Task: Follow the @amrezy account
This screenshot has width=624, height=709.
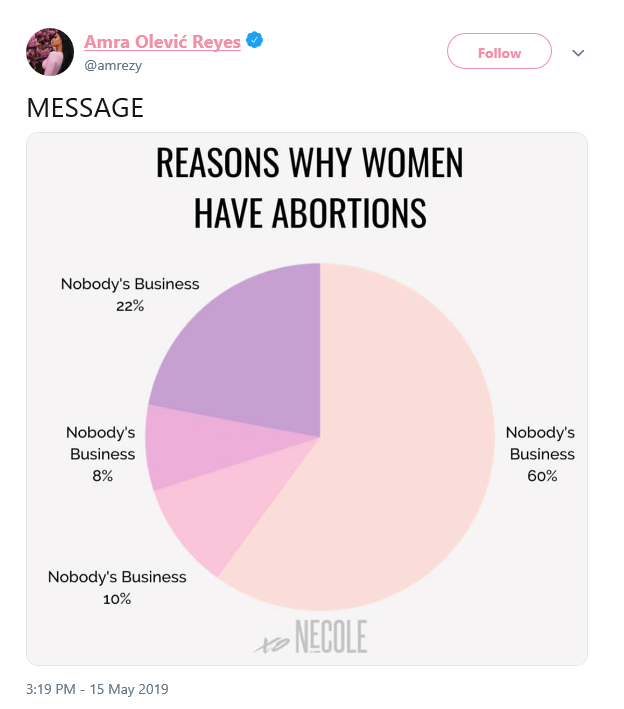Action: pyautogui.click(x=499, y=51)
